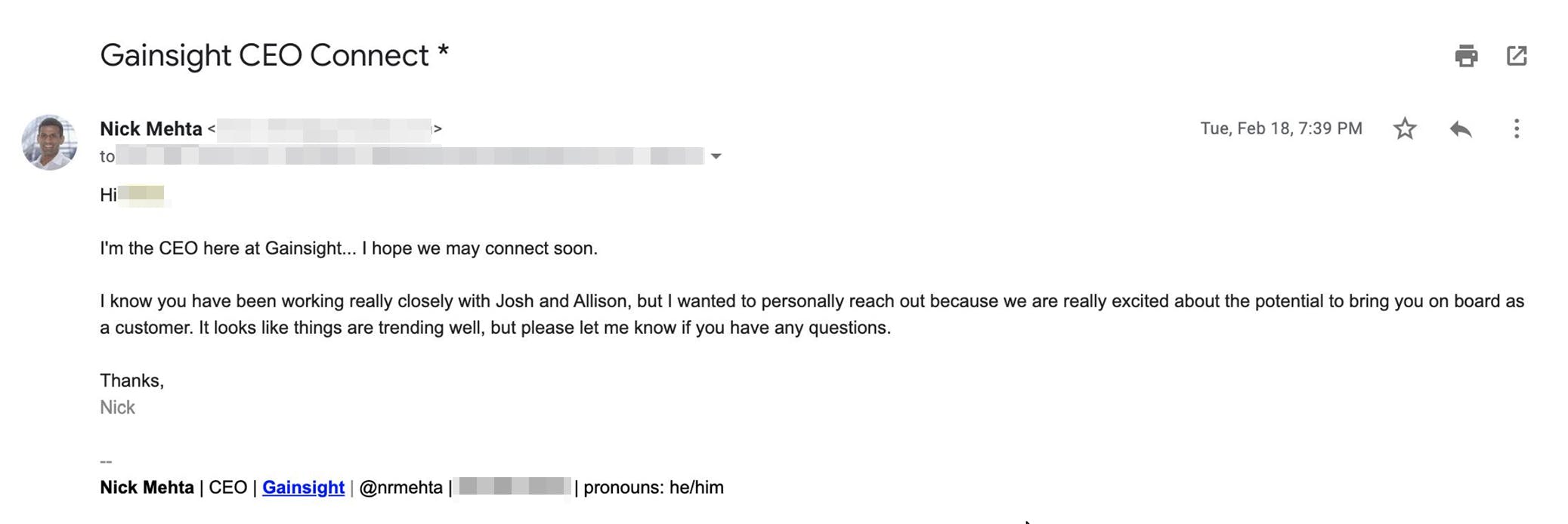1568x524 pixels.
Task: Click the blurred recipient list after 'to'
Action: tap(411, 156)
